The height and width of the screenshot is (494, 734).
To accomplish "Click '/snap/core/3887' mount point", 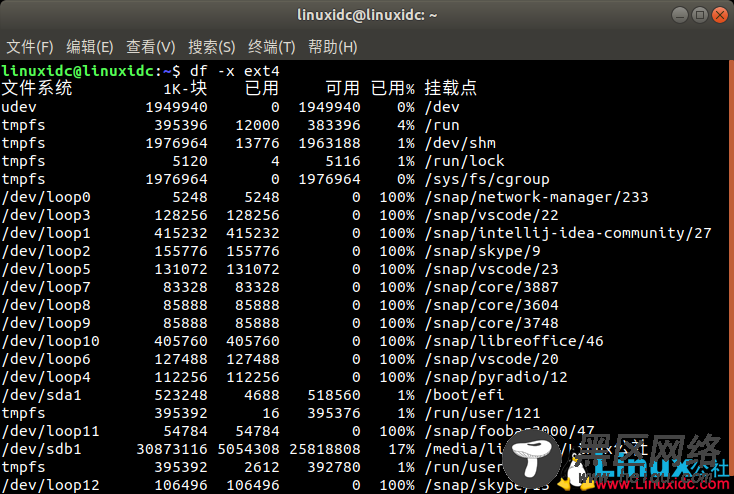I will [492, 287].
